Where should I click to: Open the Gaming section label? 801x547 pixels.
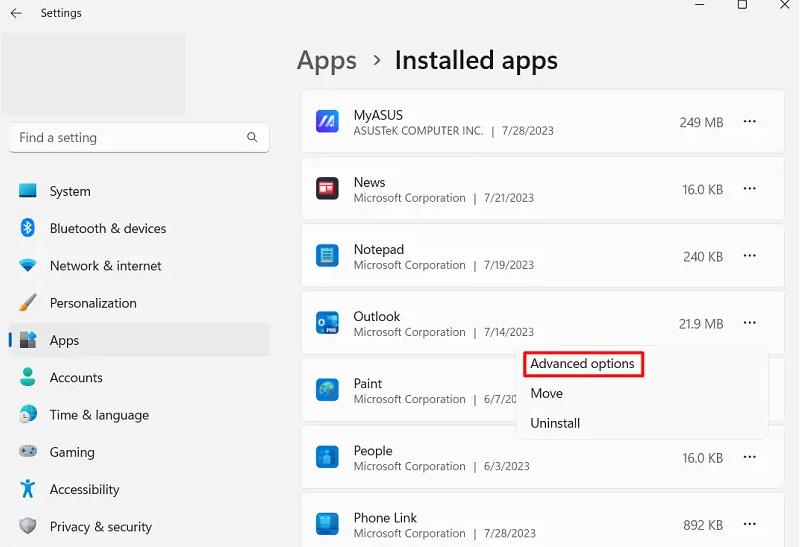[72, 452]
